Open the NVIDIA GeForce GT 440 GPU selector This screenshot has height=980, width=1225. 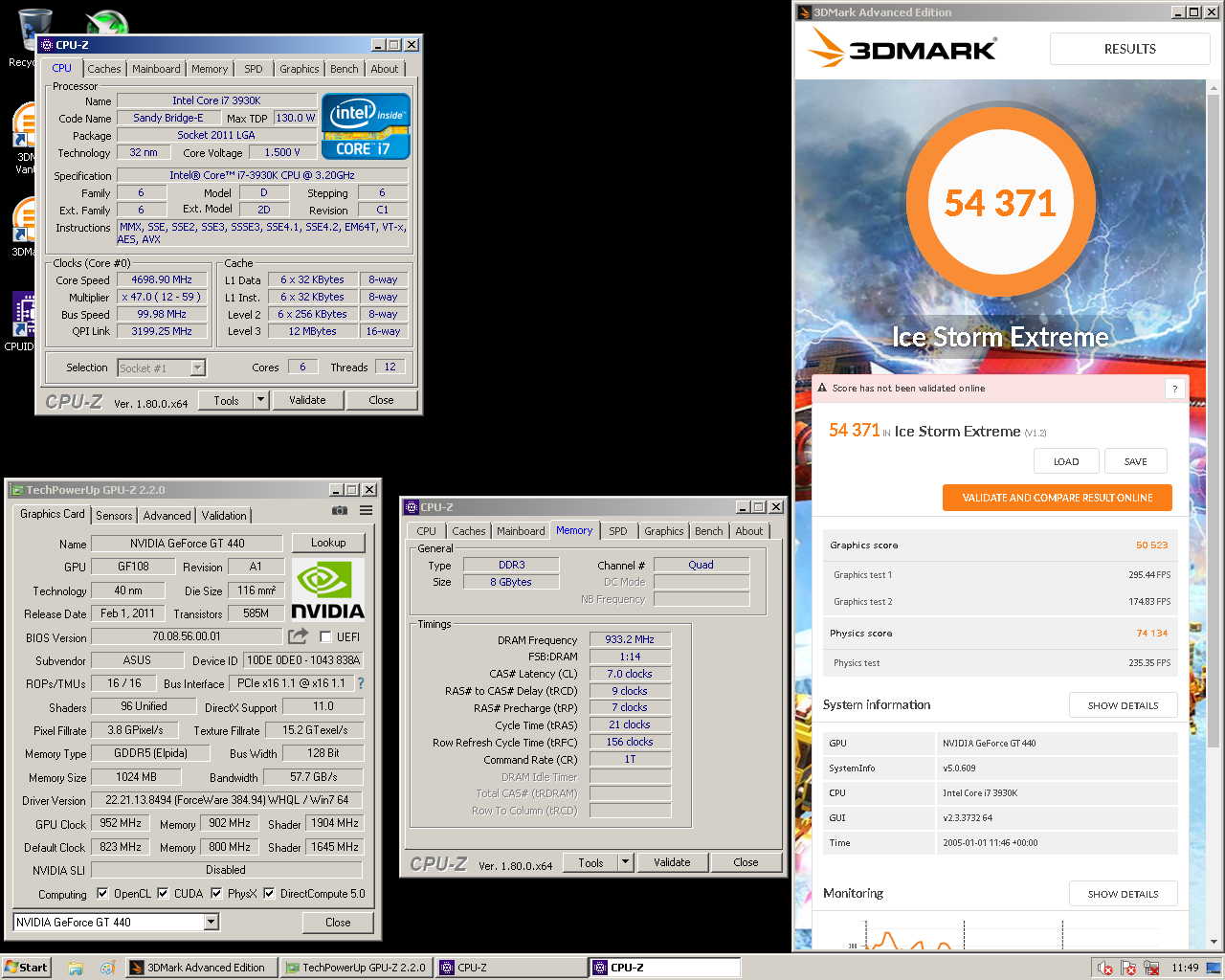tap(117, 922)
